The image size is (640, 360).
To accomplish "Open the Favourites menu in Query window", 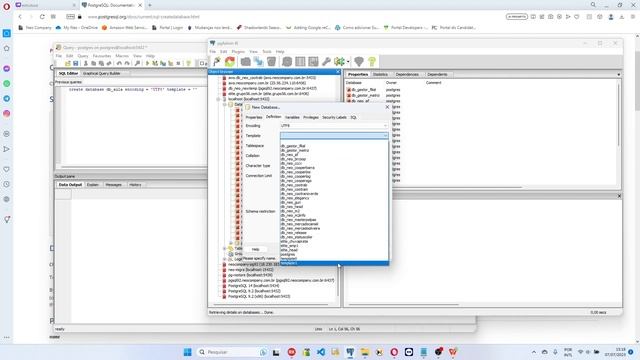I will (102, 56).
